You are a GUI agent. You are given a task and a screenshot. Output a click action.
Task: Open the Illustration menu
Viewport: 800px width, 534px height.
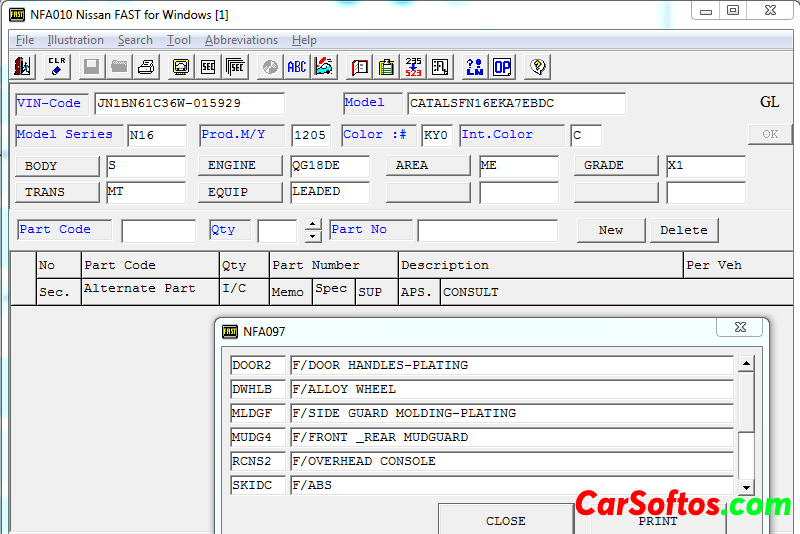pyautogui.click(x=75, y=40)
